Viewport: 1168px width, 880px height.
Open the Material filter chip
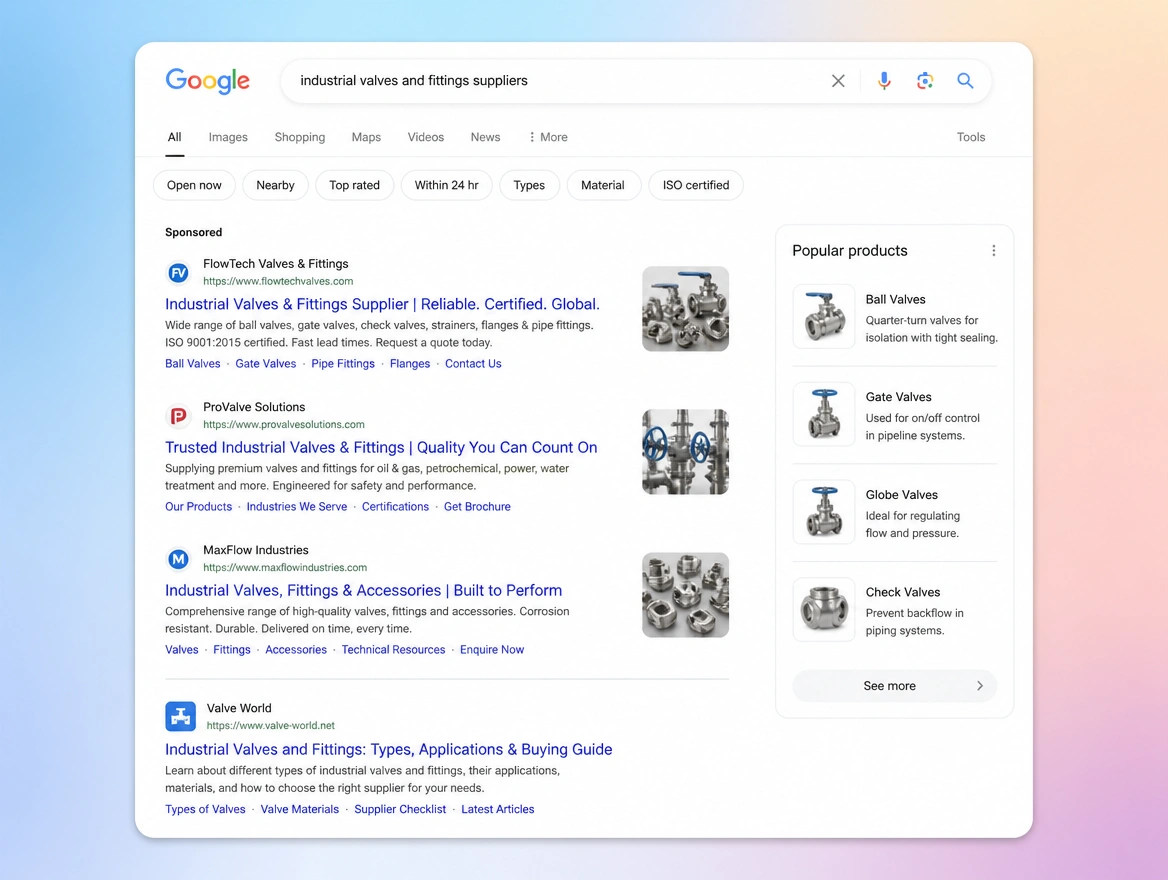pos(603,185)
